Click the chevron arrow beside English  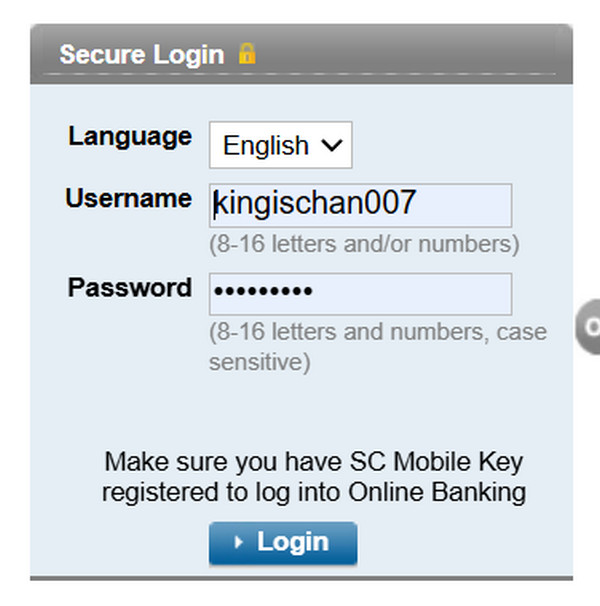pyautogui.click(x=331, y=146)
